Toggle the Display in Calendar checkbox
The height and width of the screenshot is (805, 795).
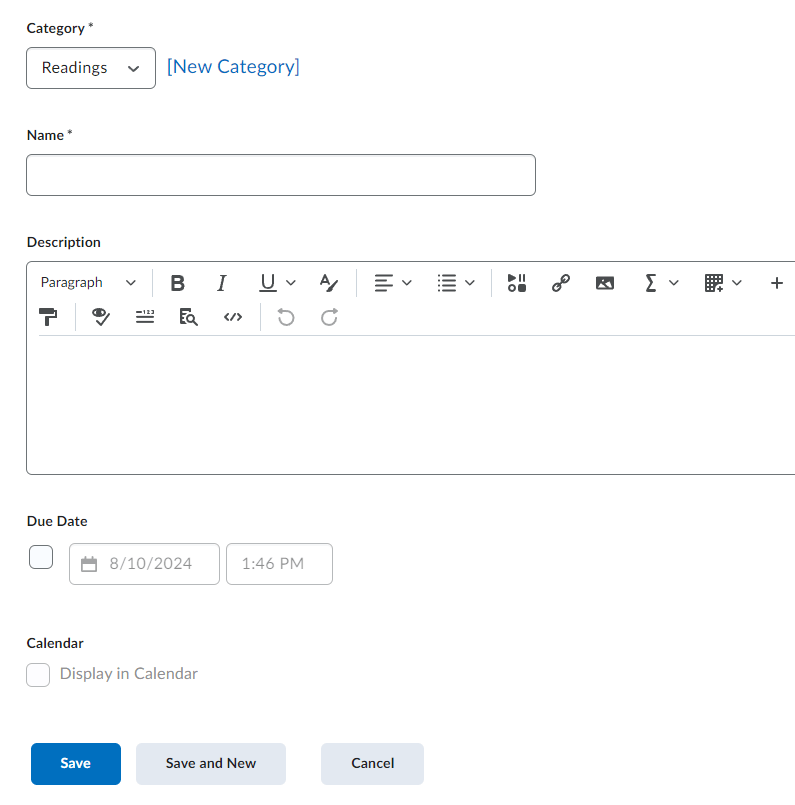tap(37, 674)
